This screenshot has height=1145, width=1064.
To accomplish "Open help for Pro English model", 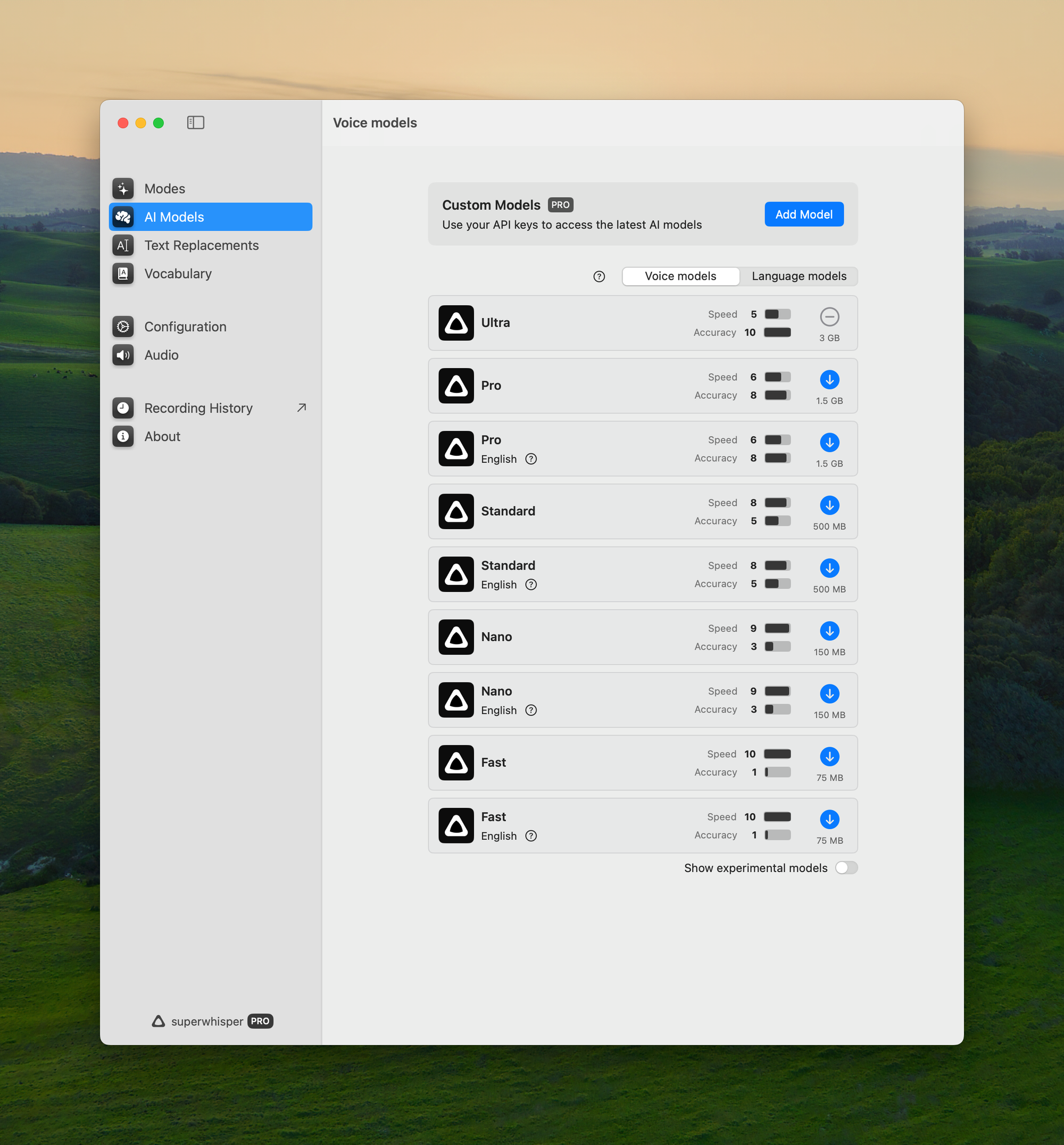I will click(531, 459).
